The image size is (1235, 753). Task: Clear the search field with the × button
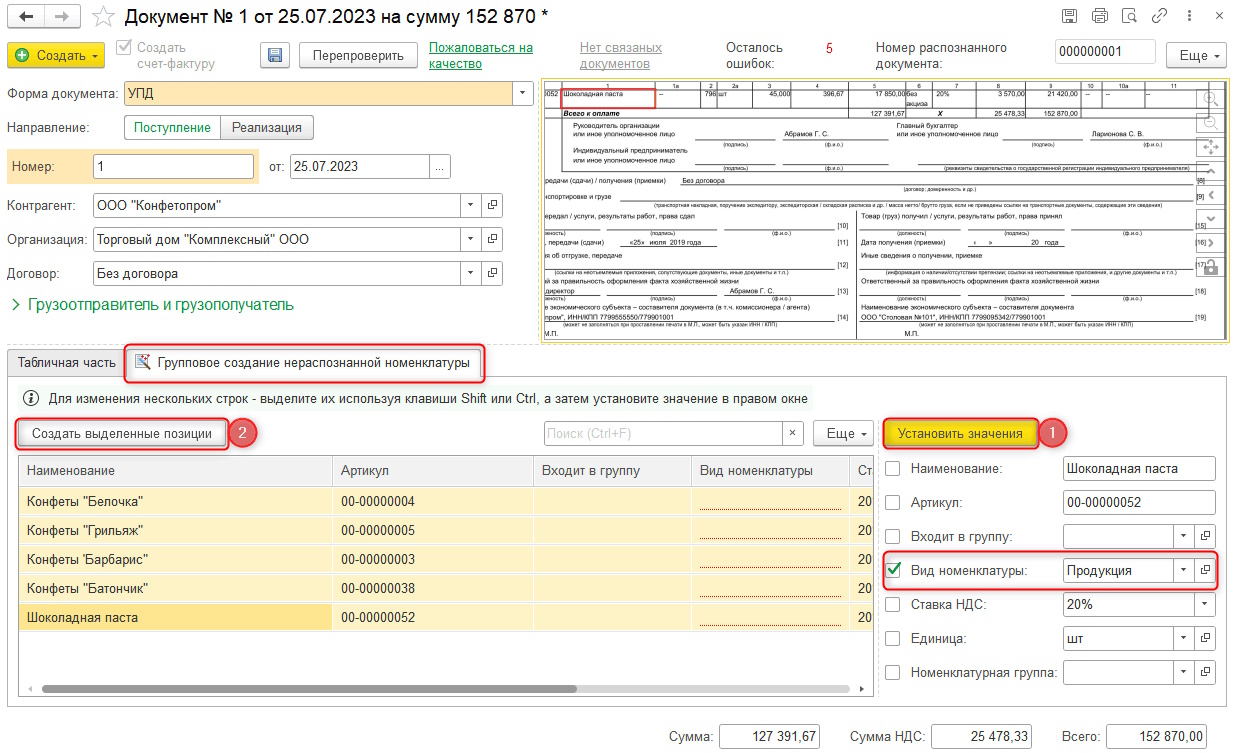792,433
